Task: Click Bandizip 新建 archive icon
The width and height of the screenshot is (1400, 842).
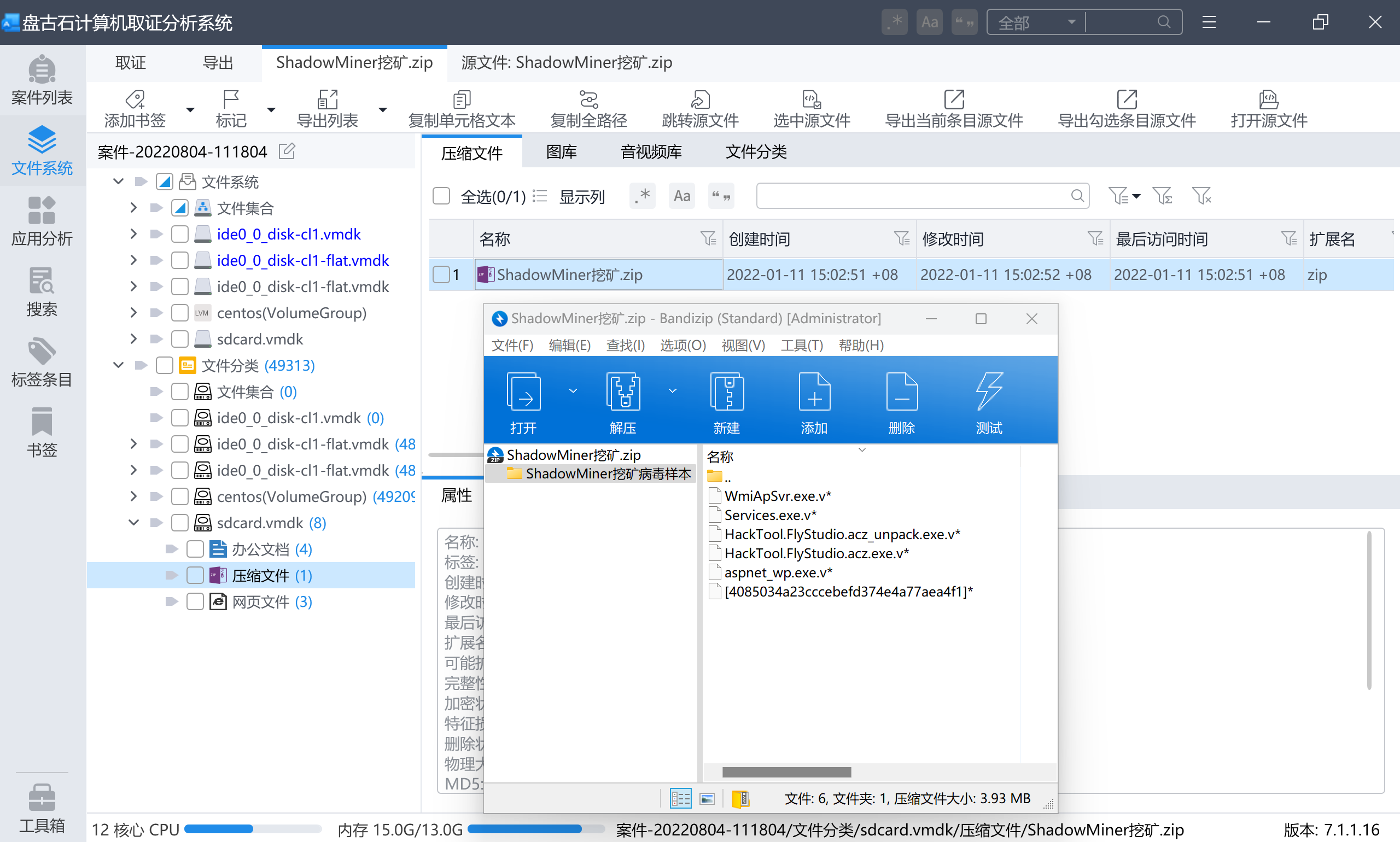Action: pyautogui.click(x=726, y=391)
